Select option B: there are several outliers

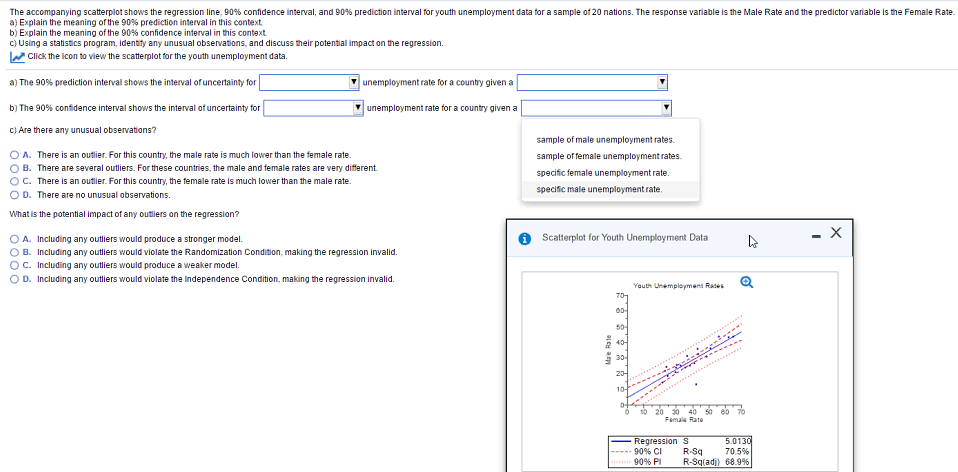click(x=15, y=168)
